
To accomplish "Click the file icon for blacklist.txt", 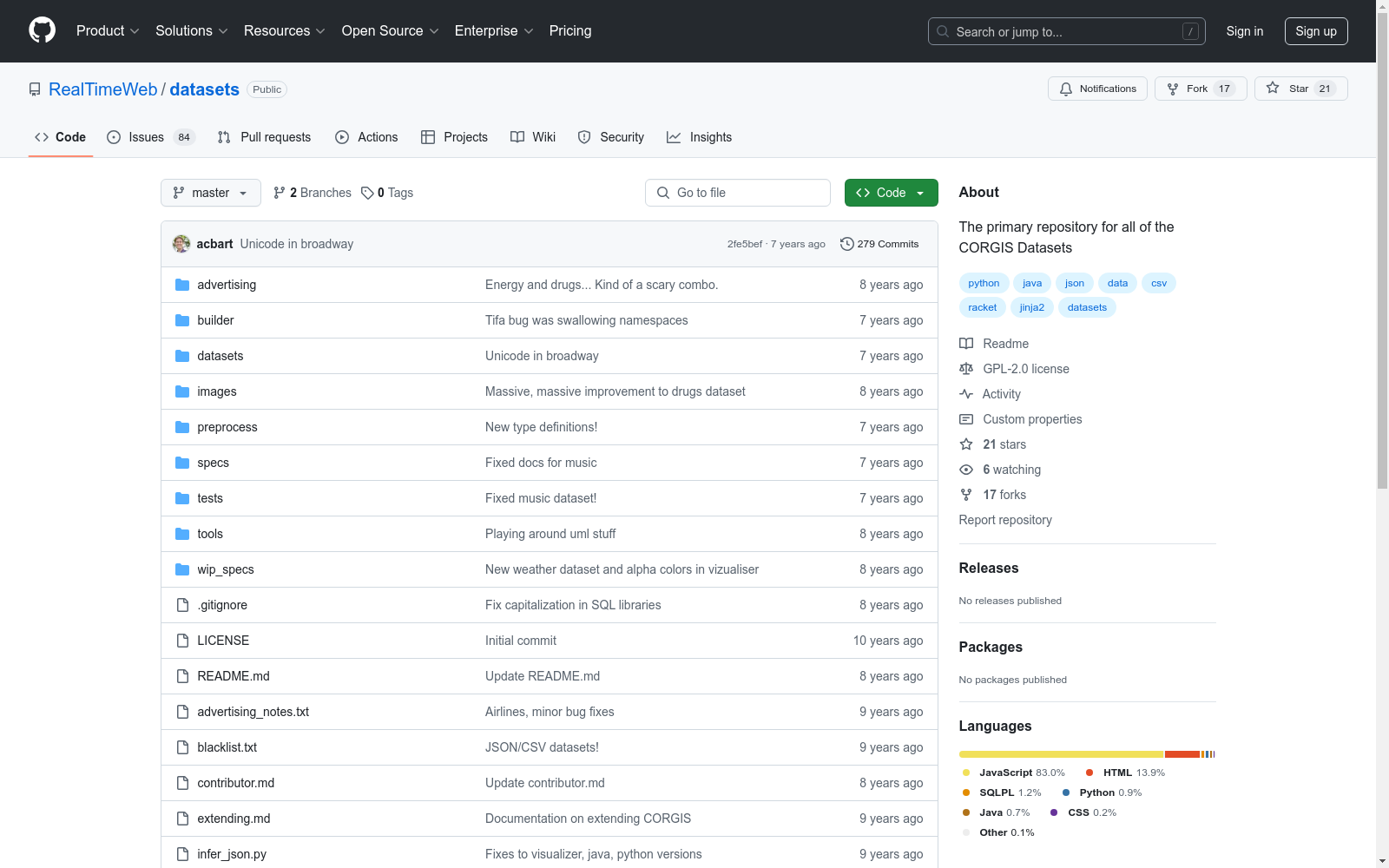I will 182,747.
